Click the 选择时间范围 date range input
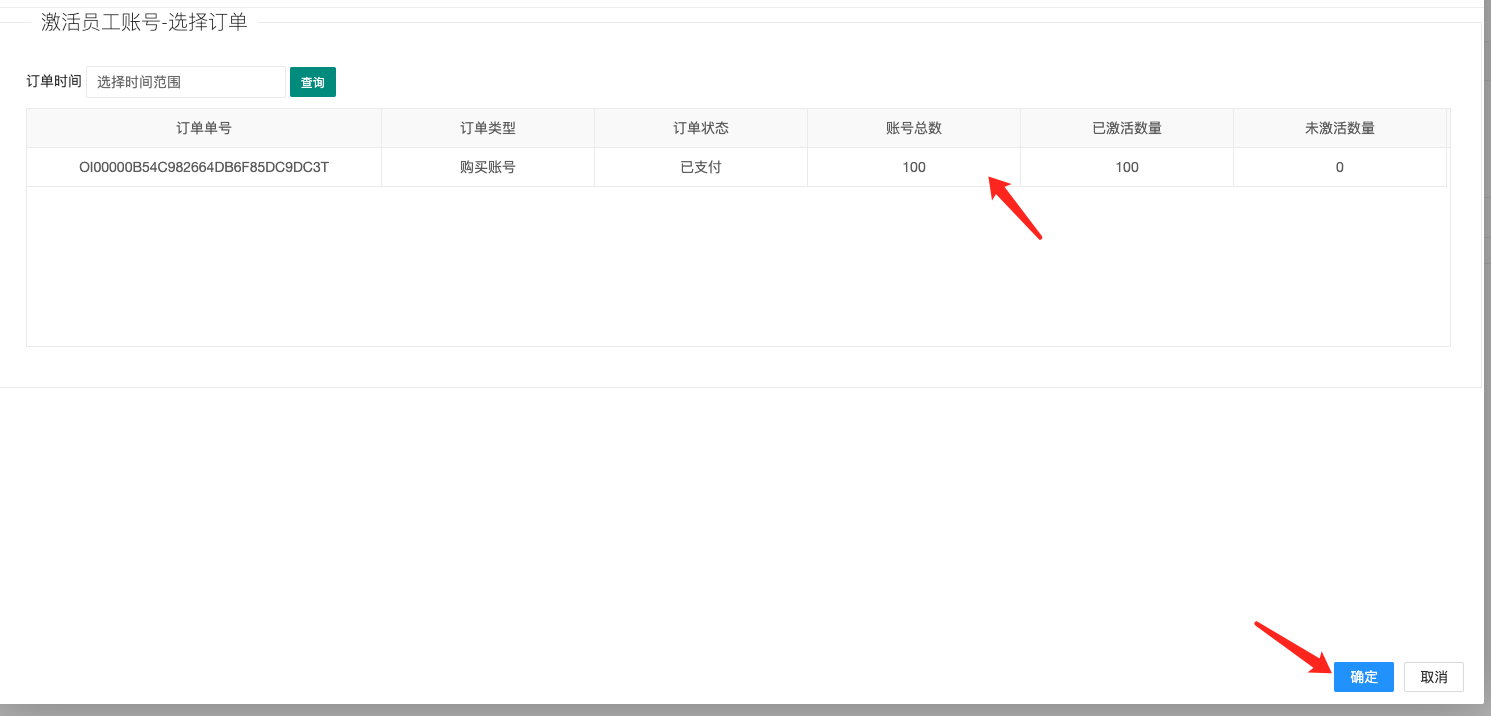 [x=186, y=82]
